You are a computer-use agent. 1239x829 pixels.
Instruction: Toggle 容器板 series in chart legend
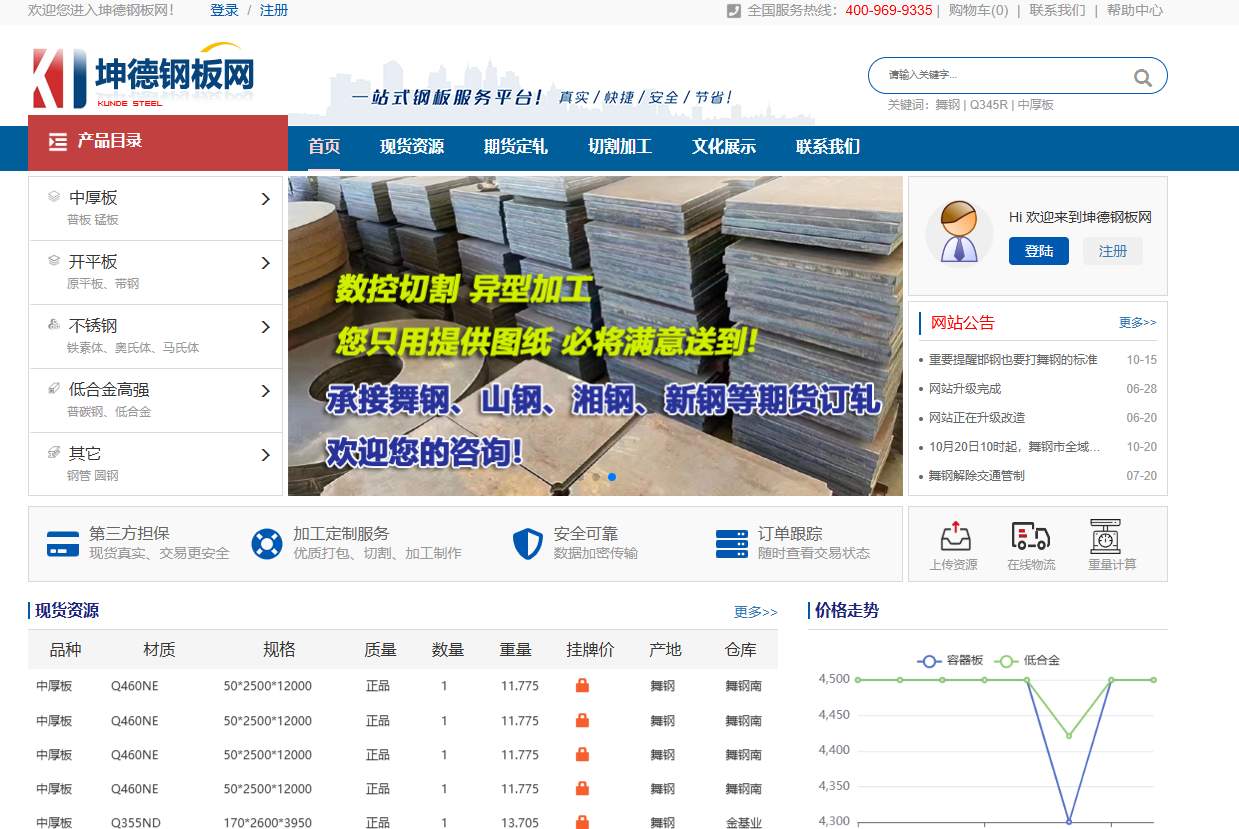point(951,661)
